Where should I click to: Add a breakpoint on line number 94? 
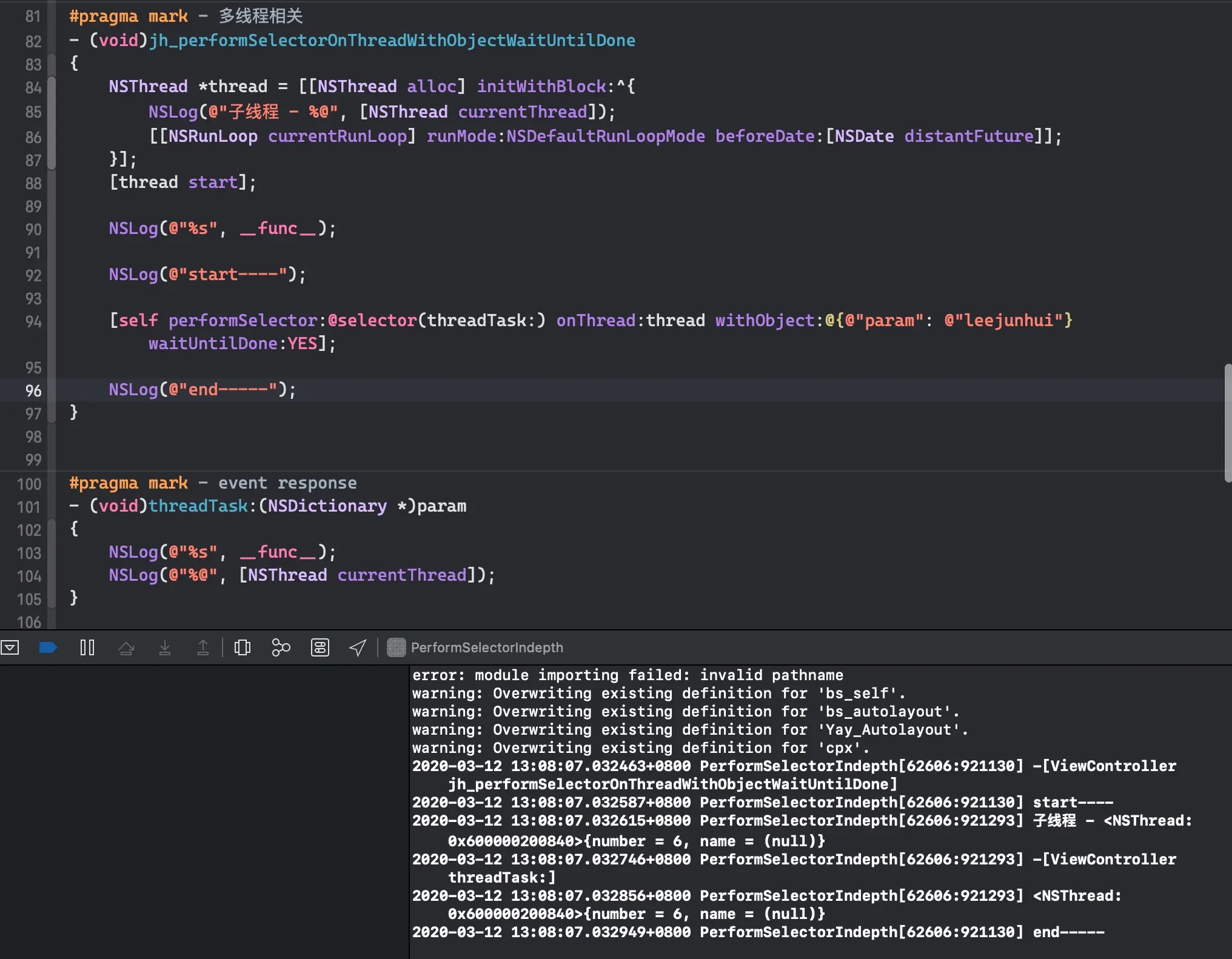tap(33, 321)
